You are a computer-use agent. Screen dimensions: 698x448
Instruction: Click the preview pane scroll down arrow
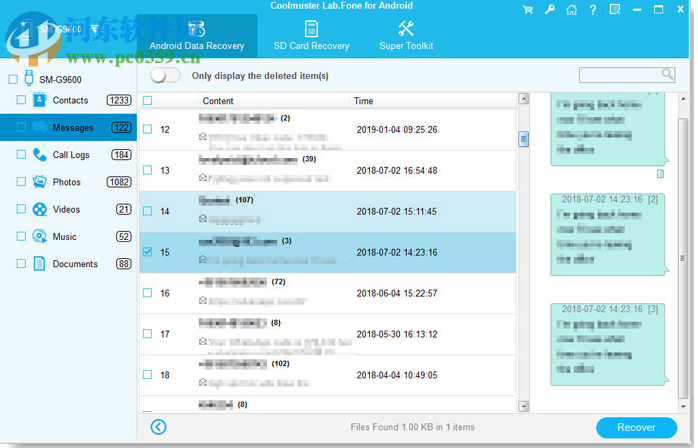(x=683, y=406)
